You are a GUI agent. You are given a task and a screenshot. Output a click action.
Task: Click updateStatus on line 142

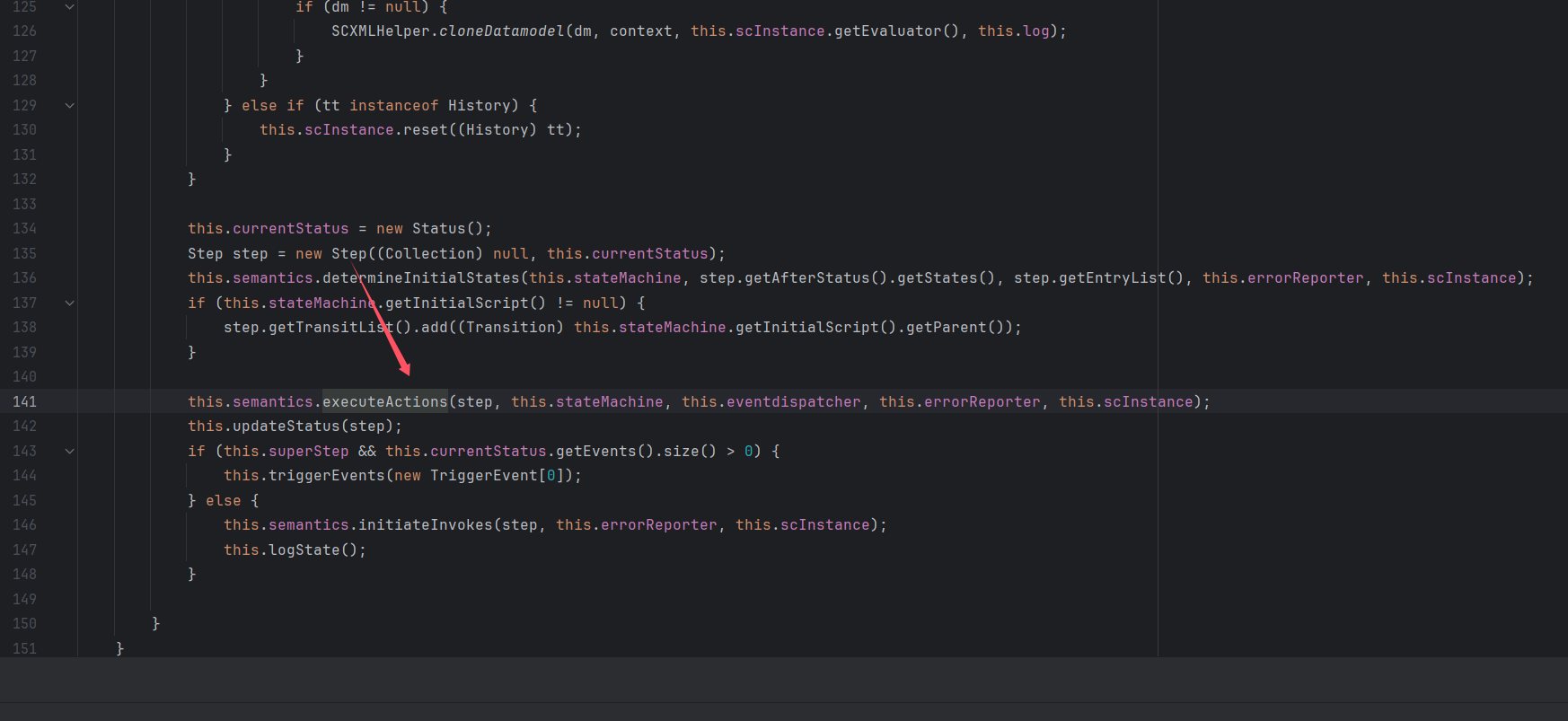coord(286,426)
